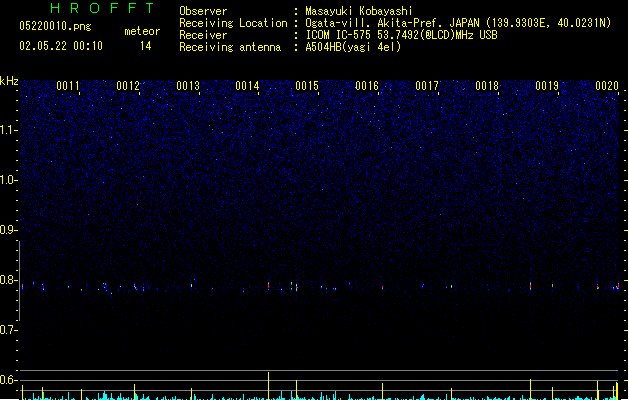Click the timestamp 02.05.22 00:10
Image resolution: width=629 pixels, height=400 pixels.
point(61,46)
